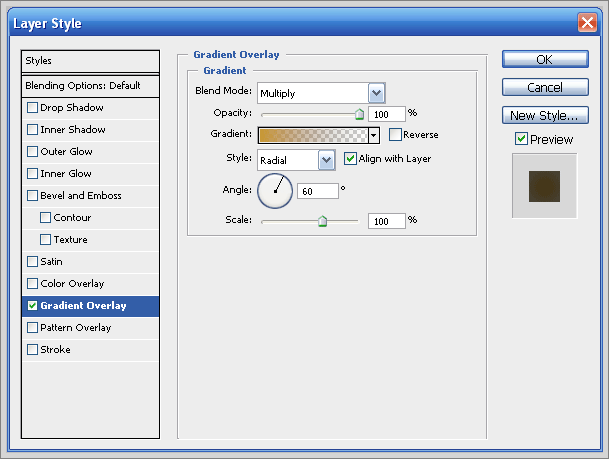609x459 pixels.
Task: Select the Stroke label
Action: click(x=56, y=349)
